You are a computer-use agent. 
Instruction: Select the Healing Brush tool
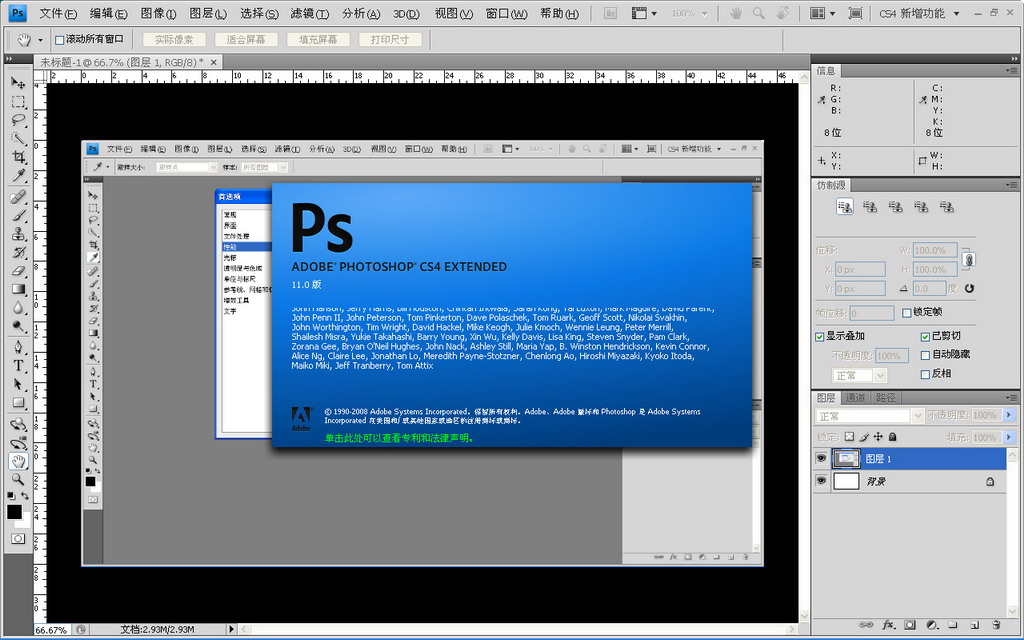(18, 197)
